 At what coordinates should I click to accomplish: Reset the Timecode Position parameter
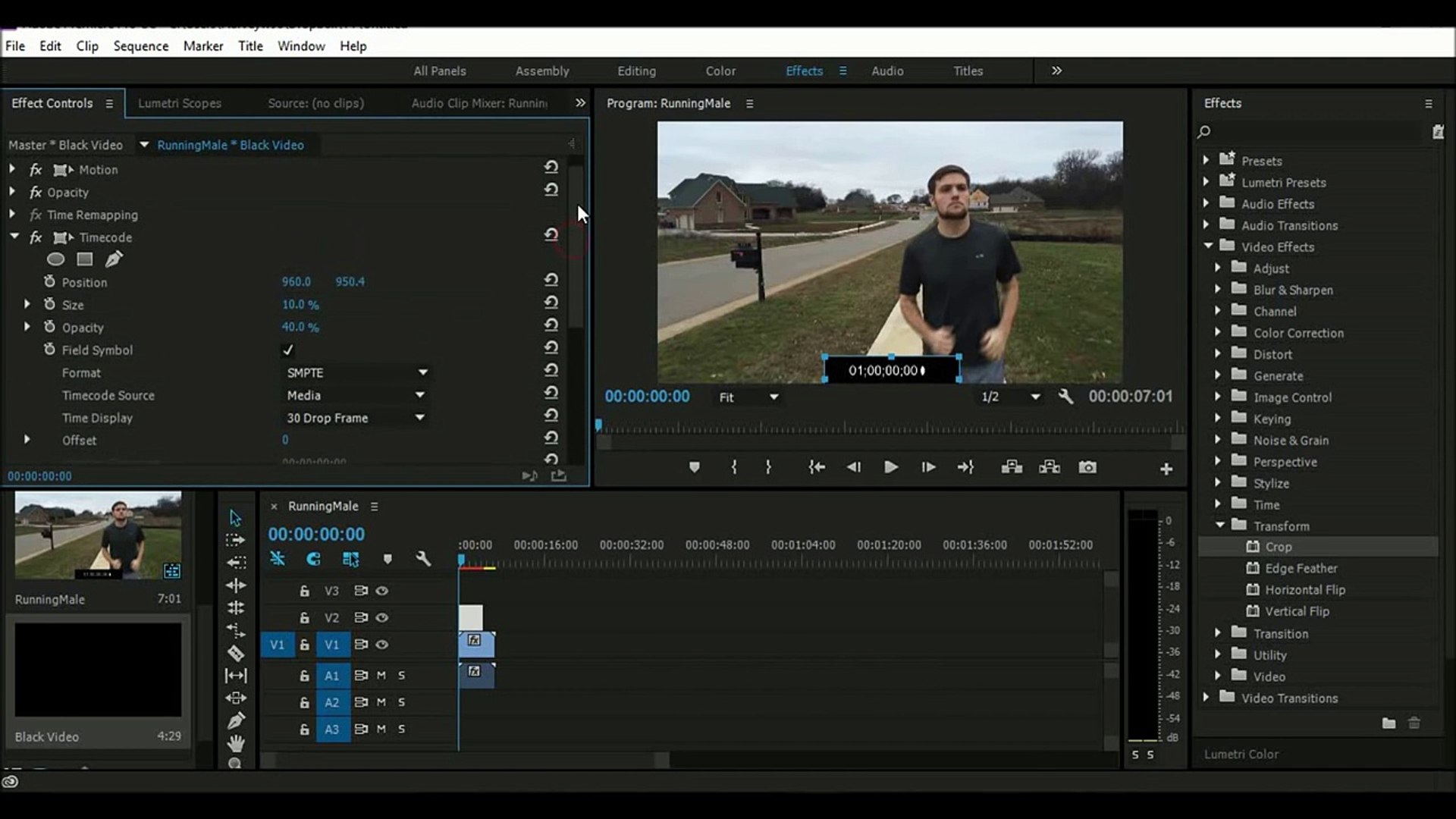[x=551, y=280]
